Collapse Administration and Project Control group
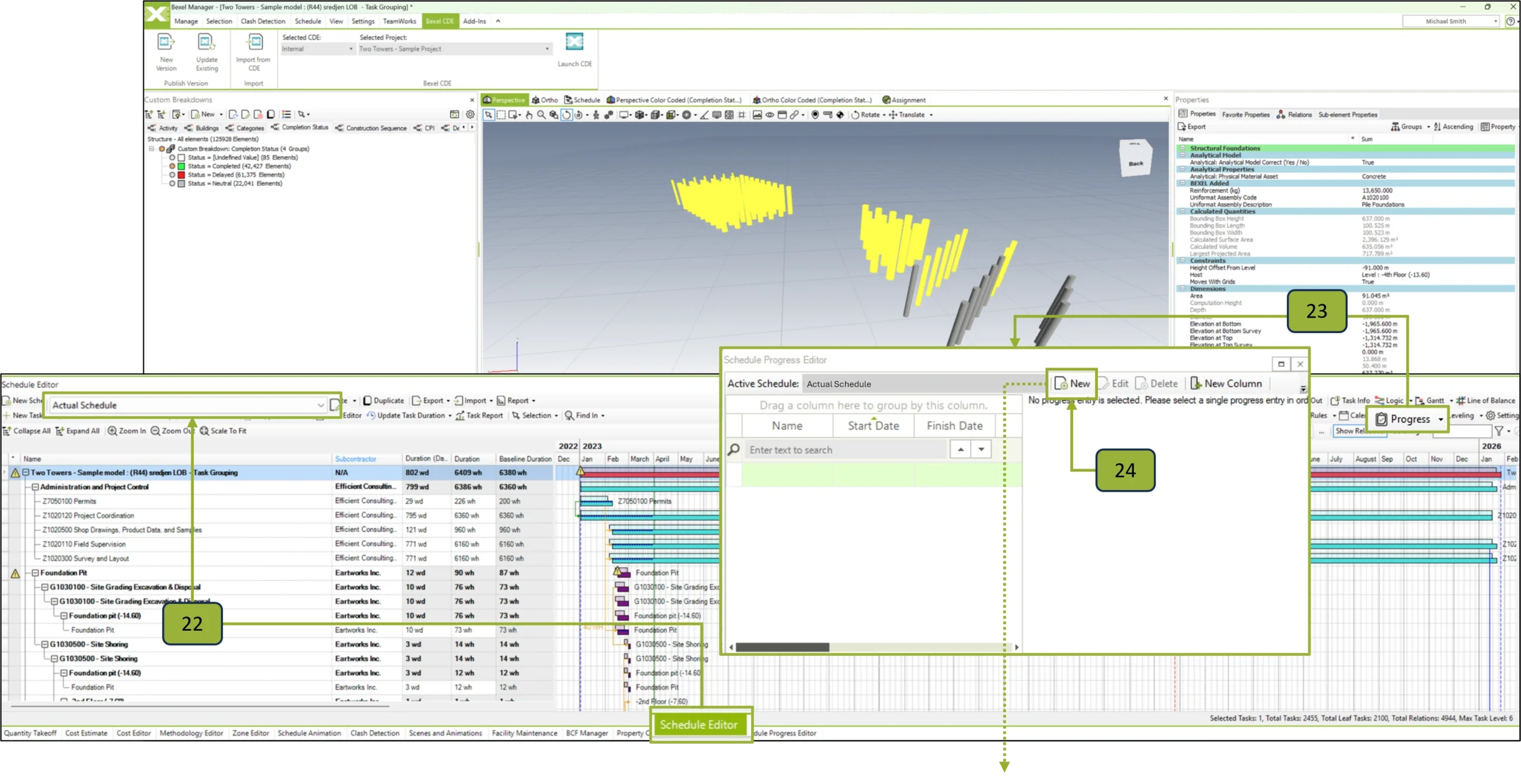Image resolution: width=1521 pixels, height=784 pixels. click(x=35, y=487)
